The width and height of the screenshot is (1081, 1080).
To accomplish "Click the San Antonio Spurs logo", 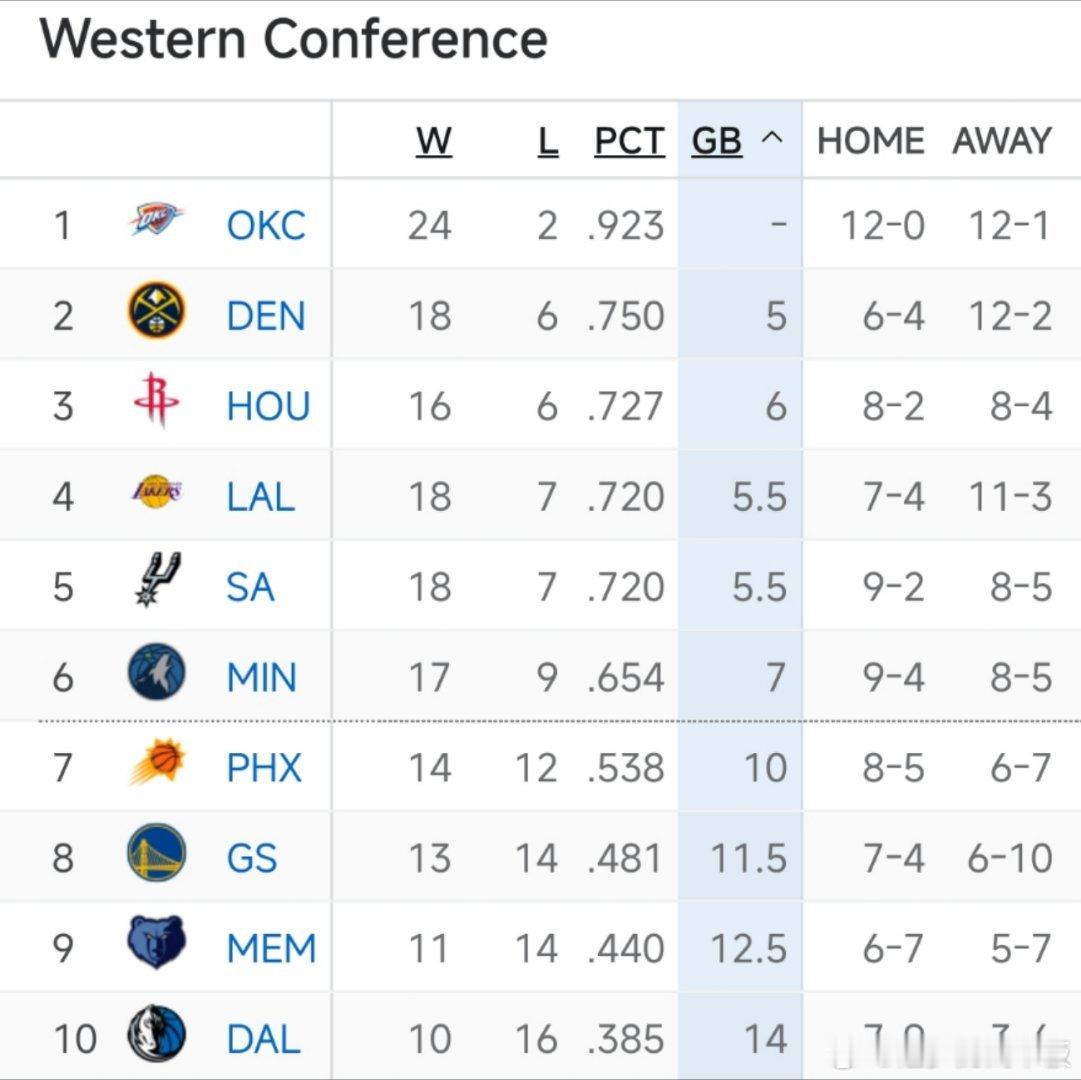I will (x=157, y=581).
